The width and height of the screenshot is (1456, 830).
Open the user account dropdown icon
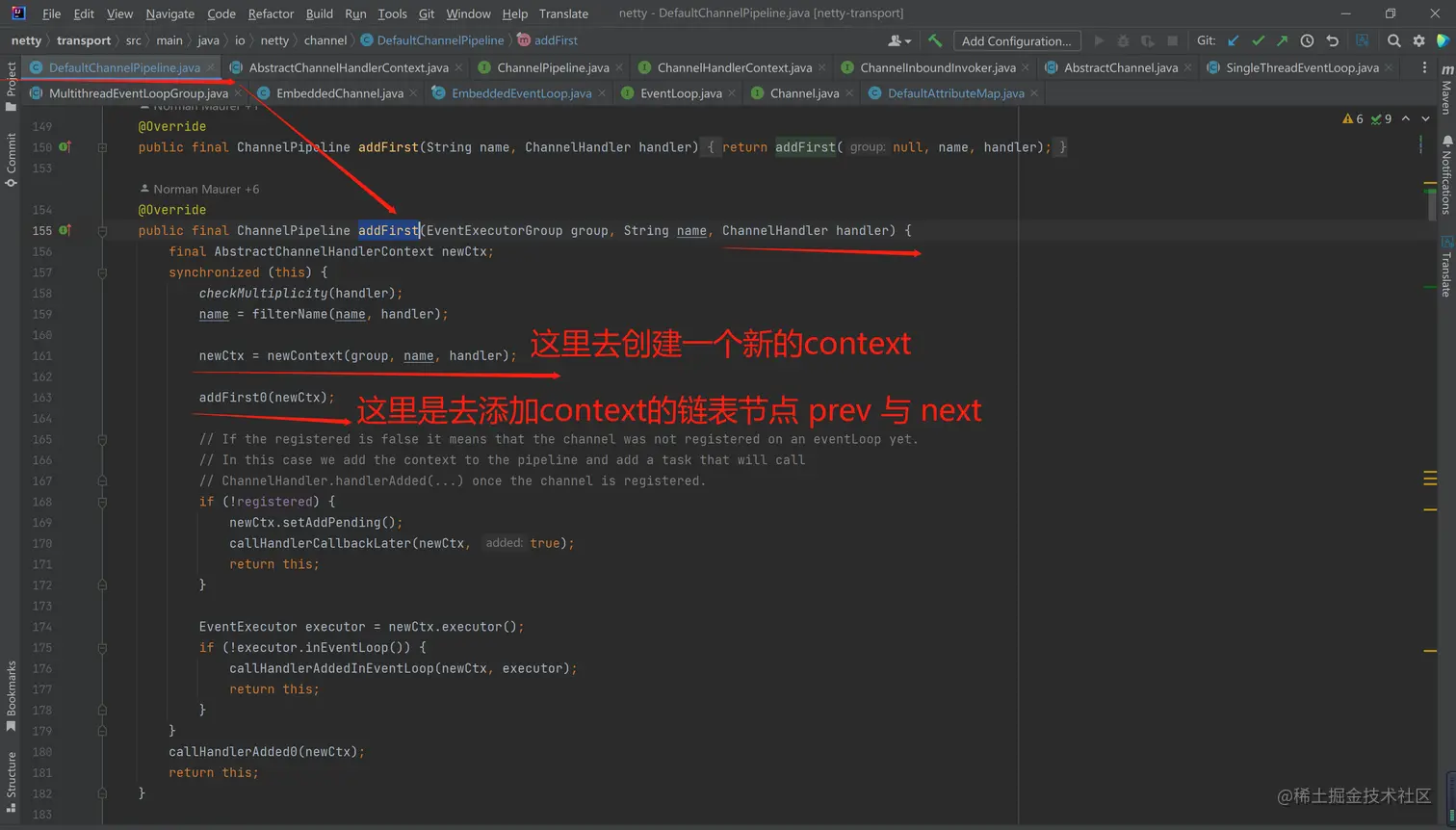click(x=899, y=40)
